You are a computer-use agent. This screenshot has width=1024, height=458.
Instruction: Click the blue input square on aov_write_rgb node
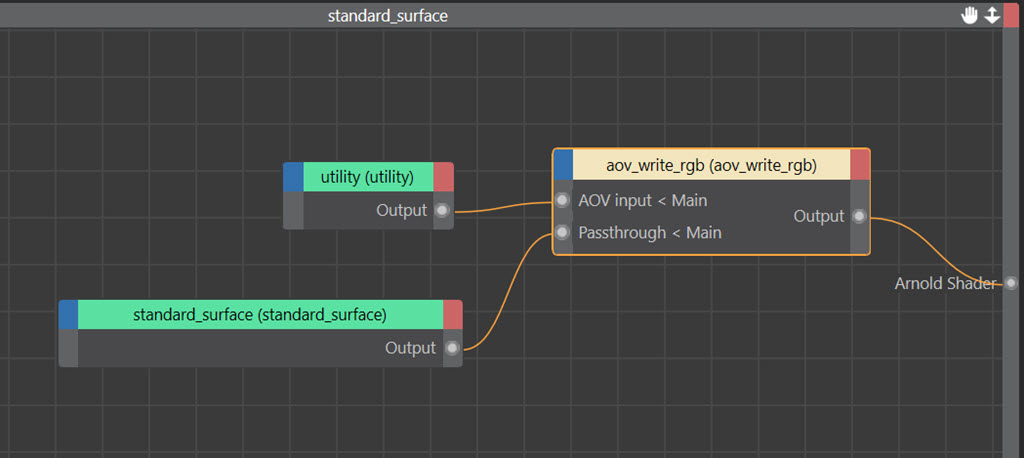(563, 165)
